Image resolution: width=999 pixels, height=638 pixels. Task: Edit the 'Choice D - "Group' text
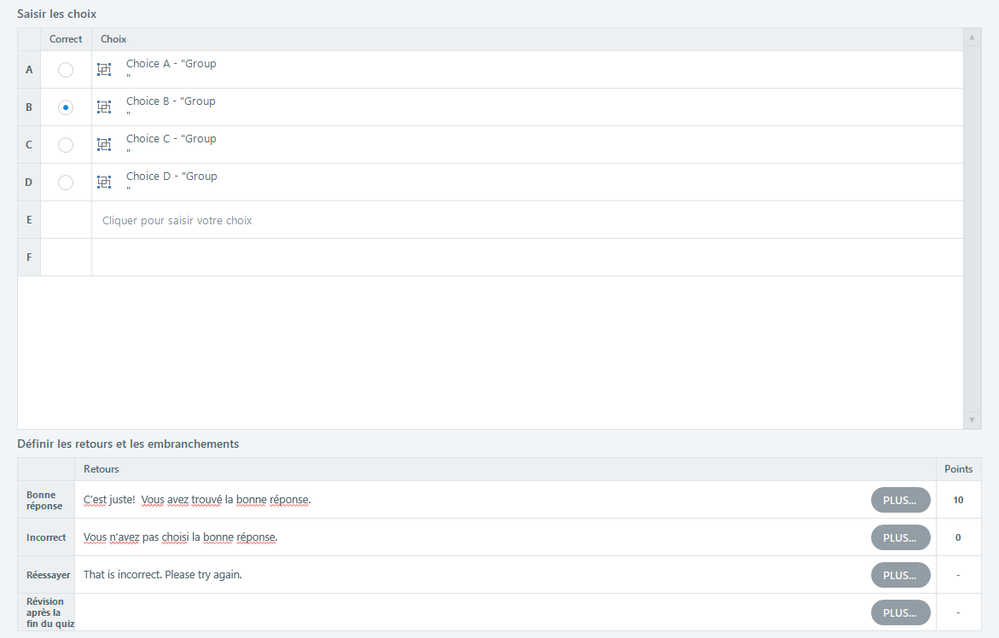coord(171,177)
